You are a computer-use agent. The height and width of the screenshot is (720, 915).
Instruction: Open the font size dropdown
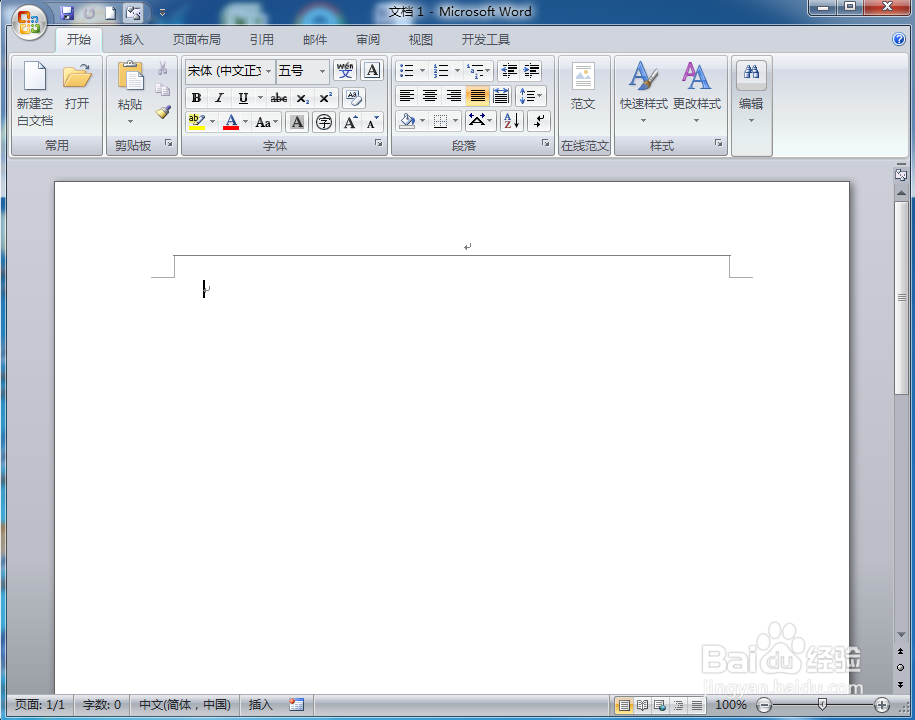322,71
